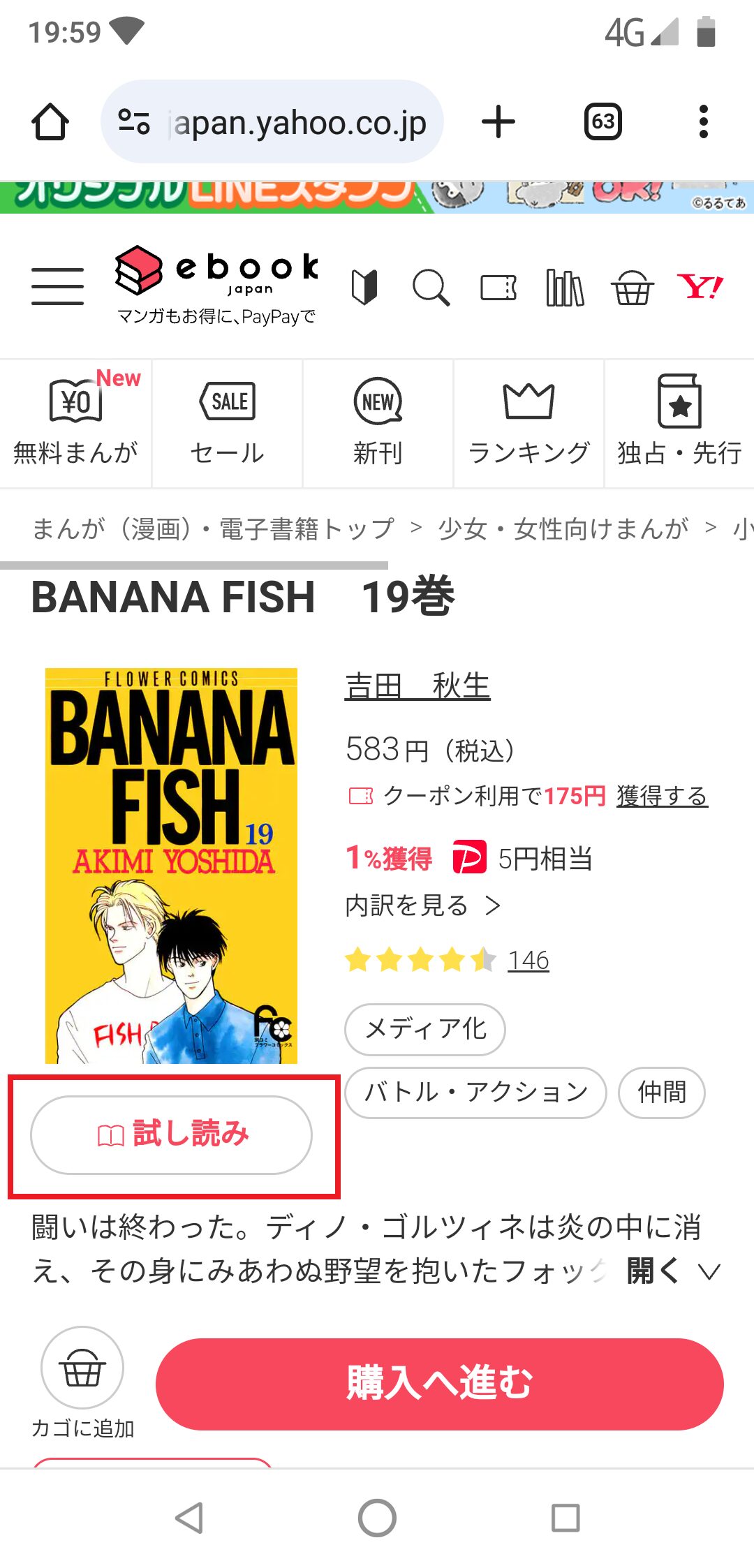Tap the search magnifier icon
Screen dimensions: 754x1568
coord(431,287)
